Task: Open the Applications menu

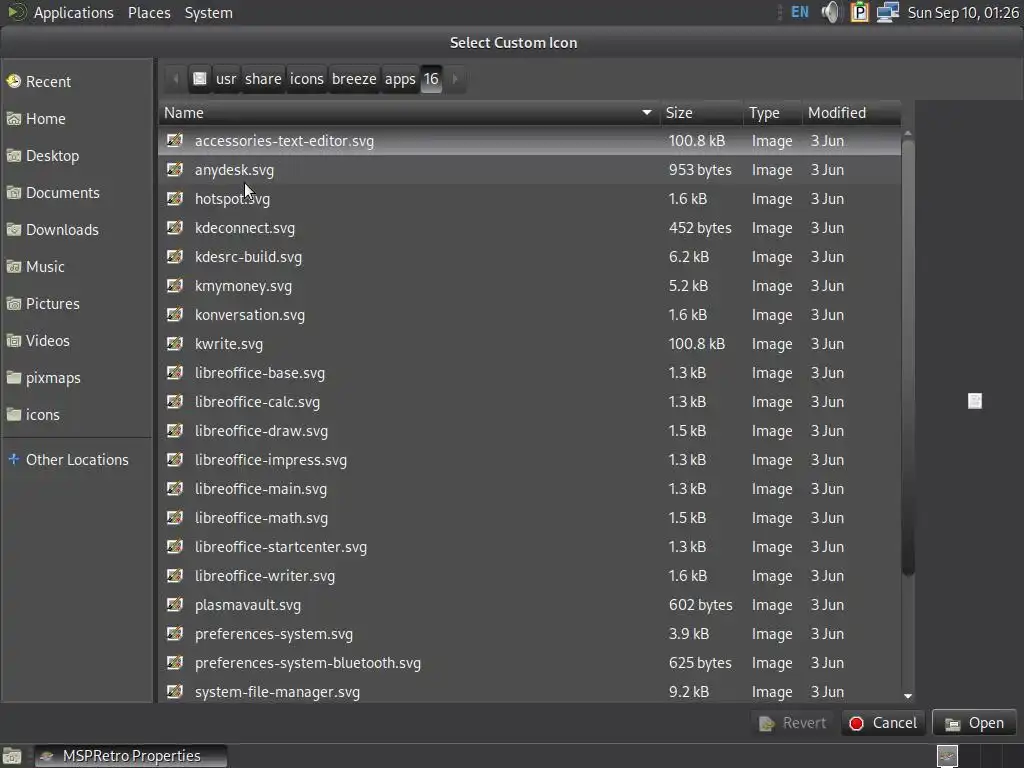Action: tap(73, 12)
